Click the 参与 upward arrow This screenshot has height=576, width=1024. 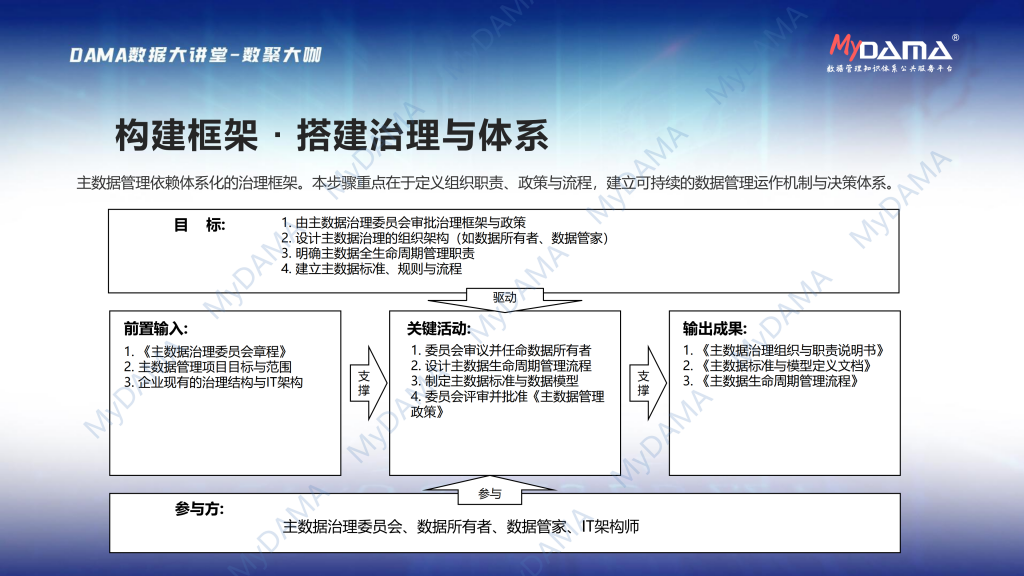coord(490,490)
